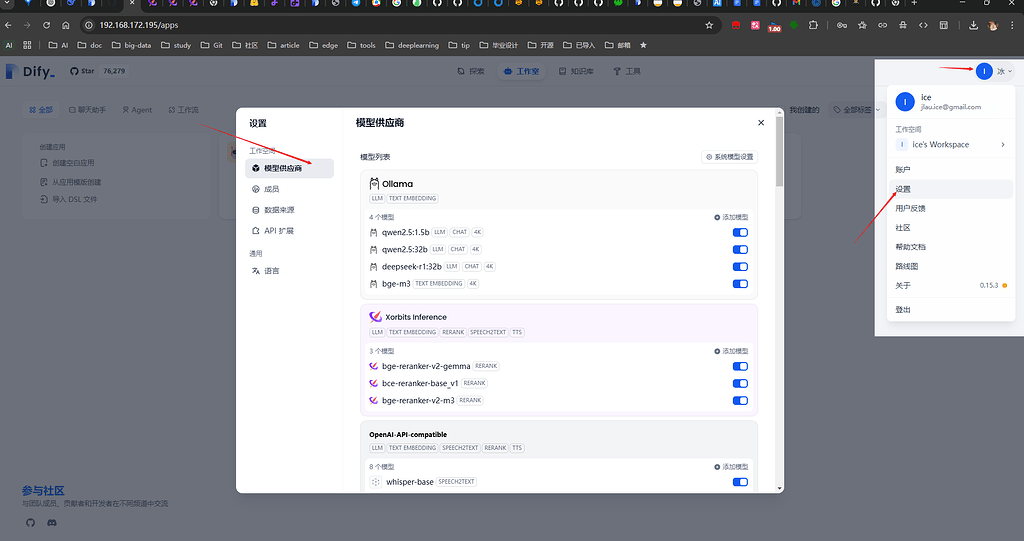Click the Discord icon in community footer
Image resolution: width=1024 pixels, height=541 pixels.
pos(52,523)
